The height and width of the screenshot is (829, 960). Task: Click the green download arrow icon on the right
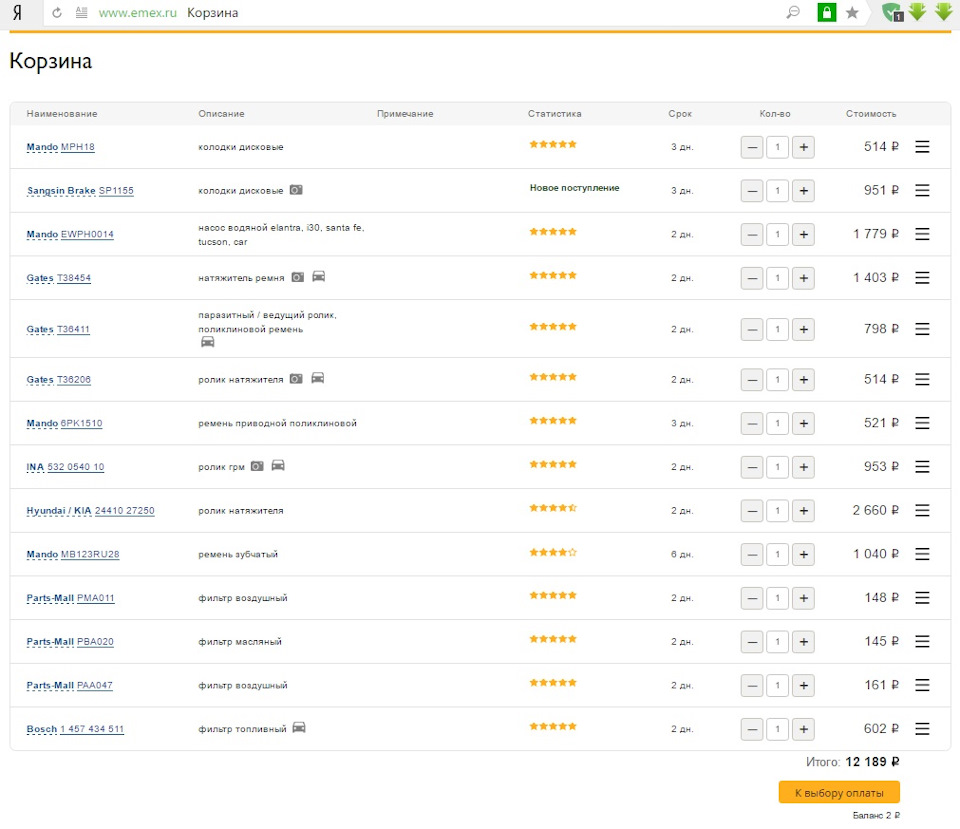(x=941, y=12)
